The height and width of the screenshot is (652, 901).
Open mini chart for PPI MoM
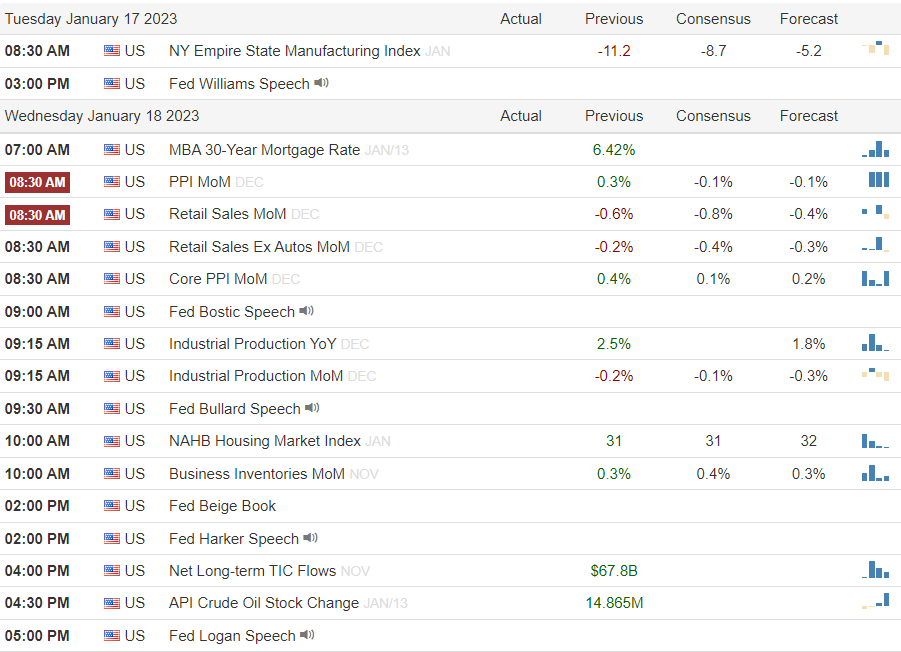tap(879, 180)
